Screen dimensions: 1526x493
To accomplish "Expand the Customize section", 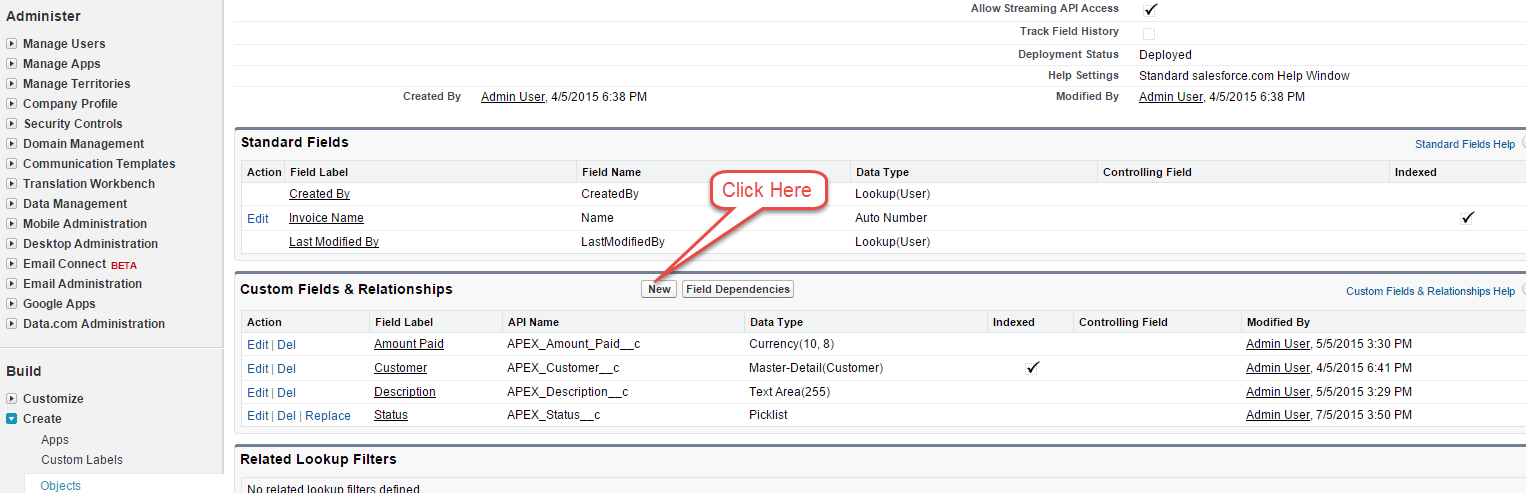I will pyautogui.click(x=12, y=399).
